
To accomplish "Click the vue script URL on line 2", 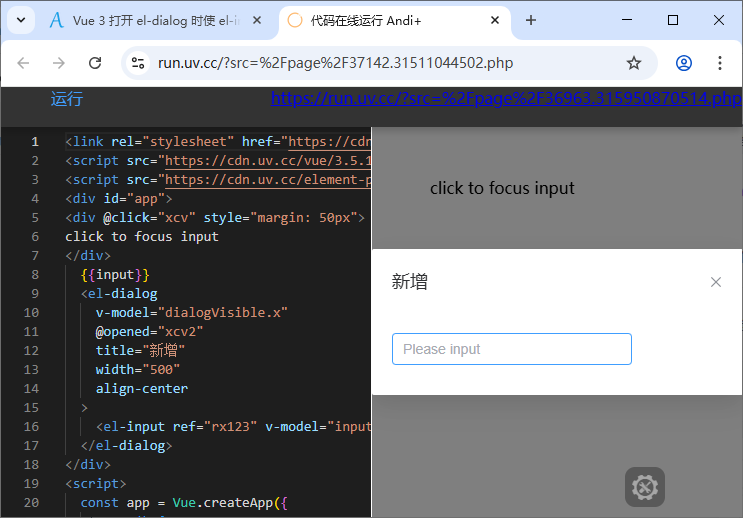I will pyautogui.click(x=268, y=161).
